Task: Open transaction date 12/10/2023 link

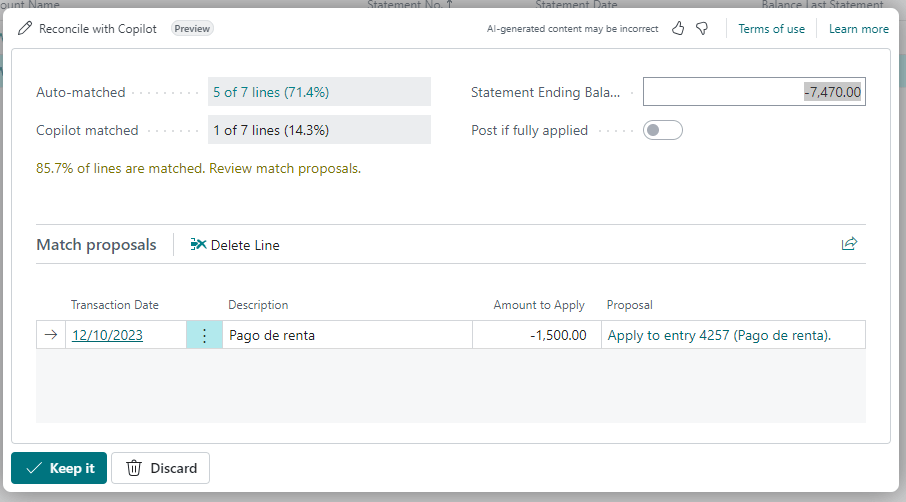Action: 107,336
